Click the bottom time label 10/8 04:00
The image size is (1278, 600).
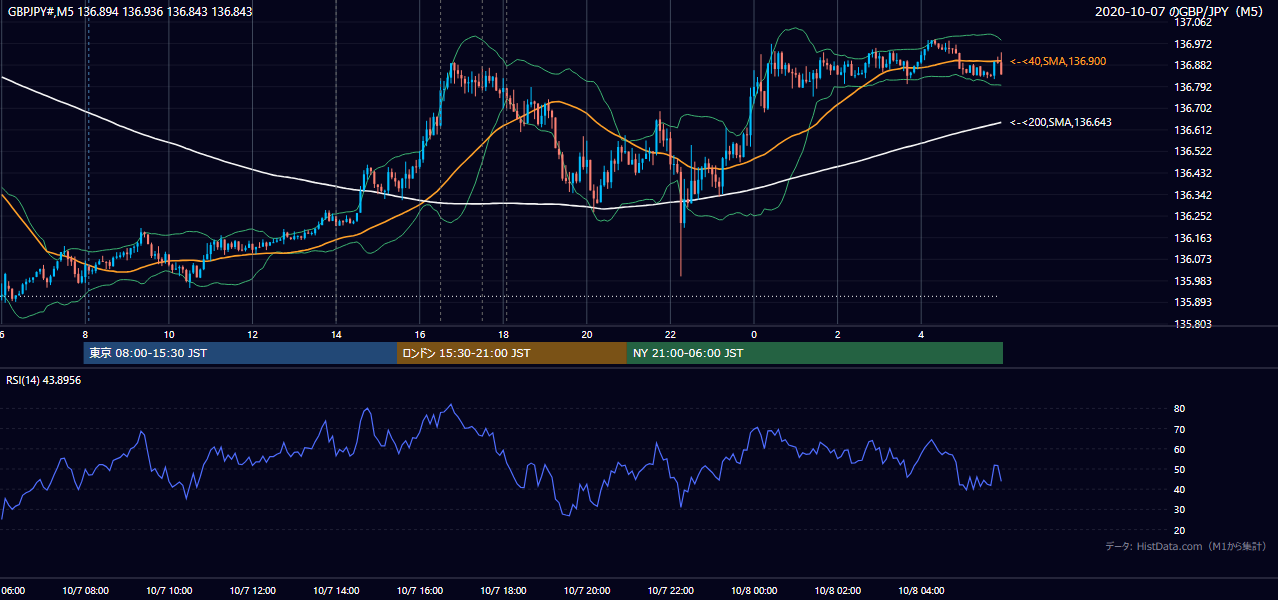[921, 591]
